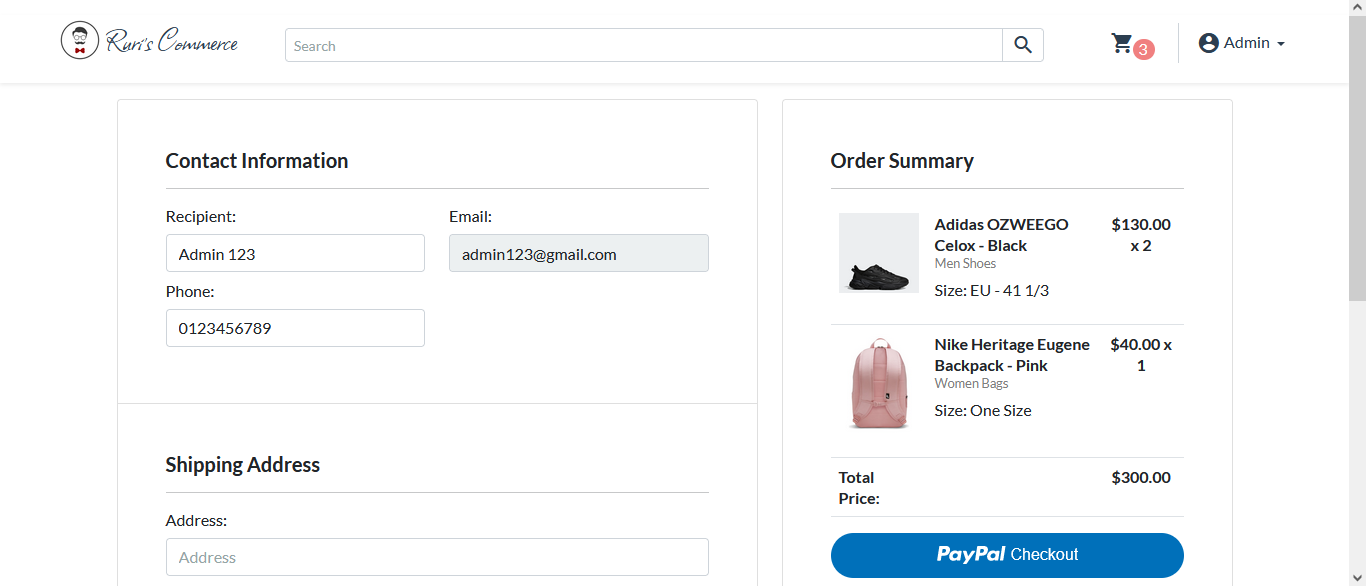The width and height of the screenshot is (1366, 586).
Task: Click the Ruri's Commerce logo
Action: click(148, 41)
